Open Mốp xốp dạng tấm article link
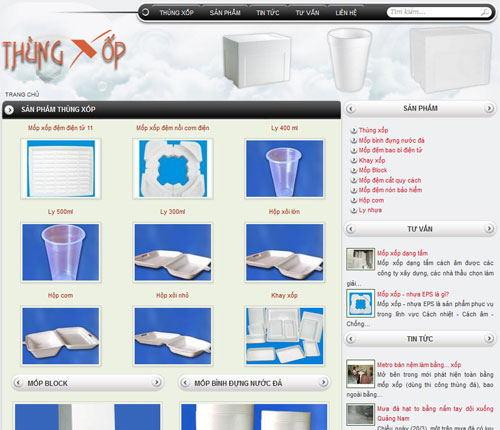Screen dimensions: 500x430 (402, 253)
